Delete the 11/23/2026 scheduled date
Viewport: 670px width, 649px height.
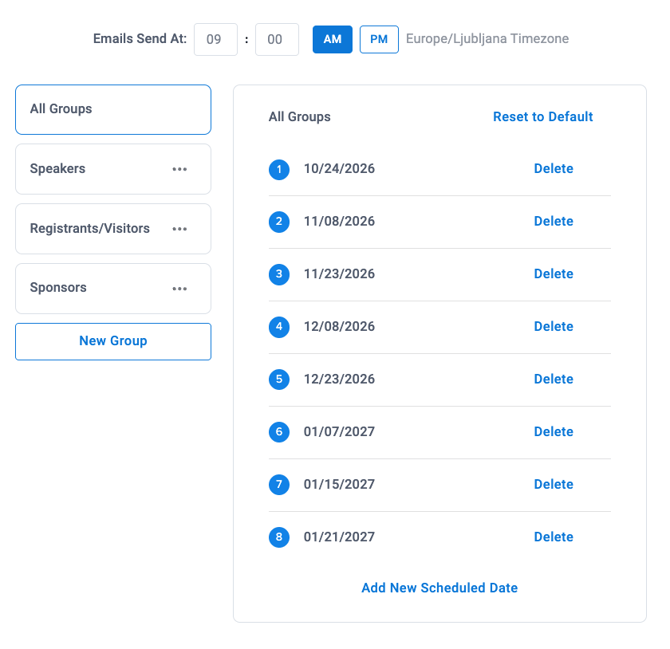point(553,273)
